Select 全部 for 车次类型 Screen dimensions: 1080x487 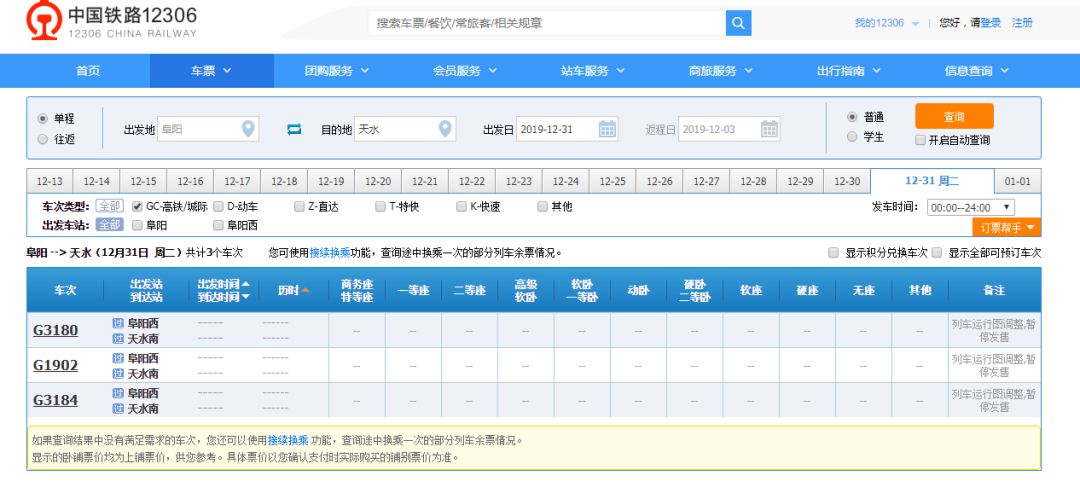(x=109, y=206)
